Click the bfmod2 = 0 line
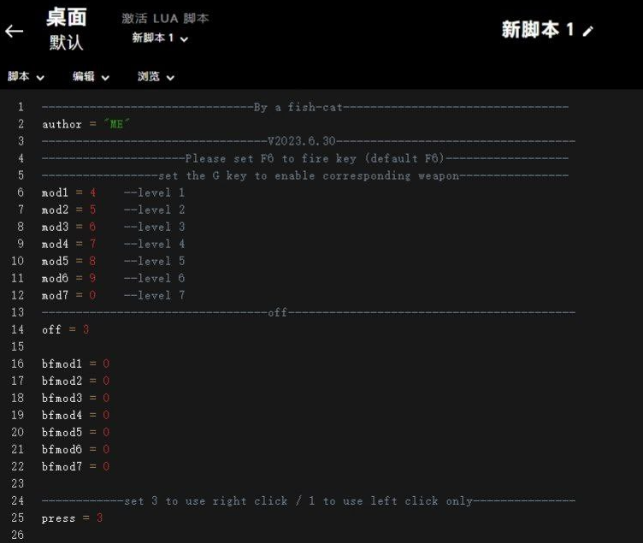Screen dimensions: 643x543 click(x=75, y=381)
